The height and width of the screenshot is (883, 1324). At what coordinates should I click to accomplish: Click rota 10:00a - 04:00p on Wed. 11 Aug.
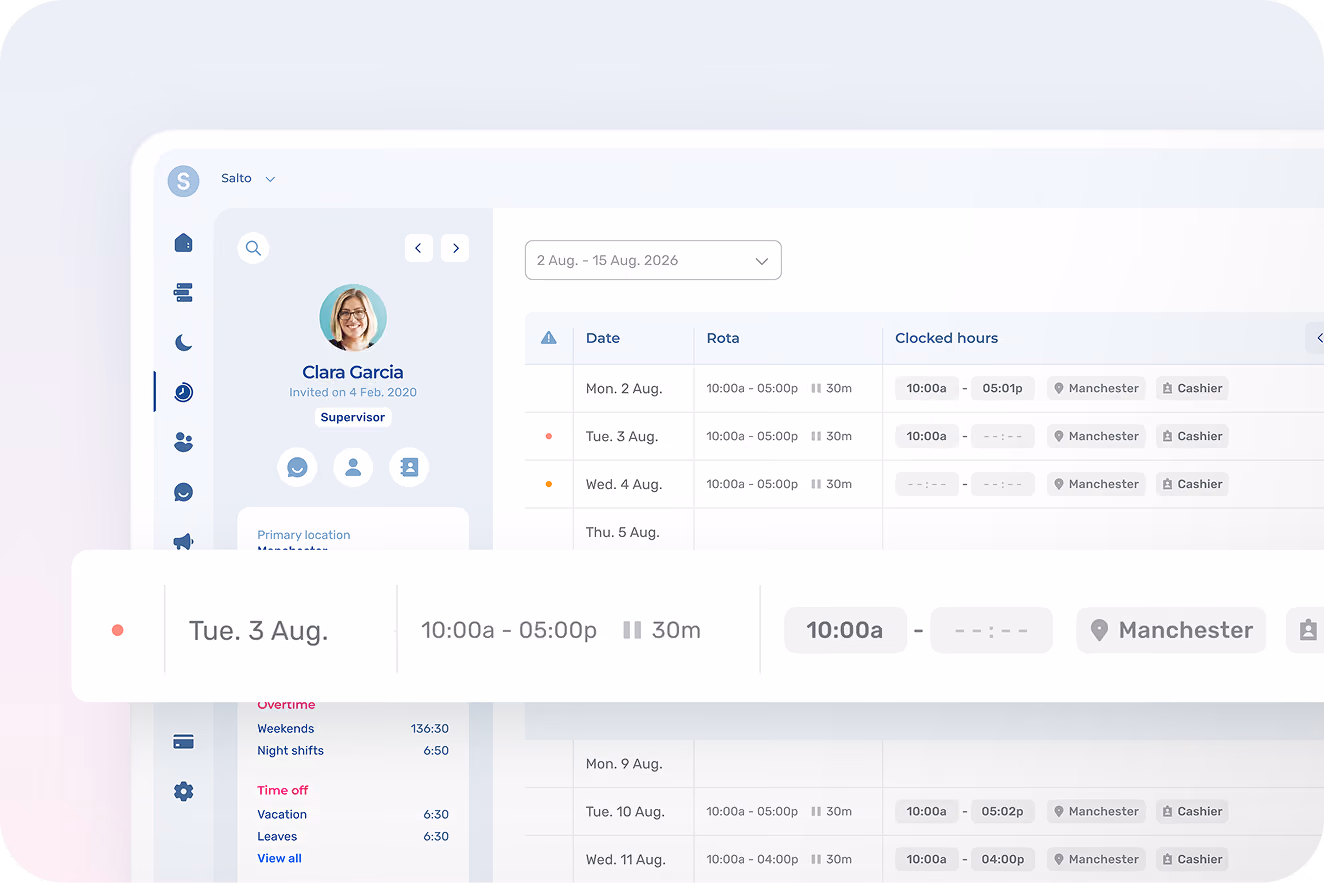point(752,859)
